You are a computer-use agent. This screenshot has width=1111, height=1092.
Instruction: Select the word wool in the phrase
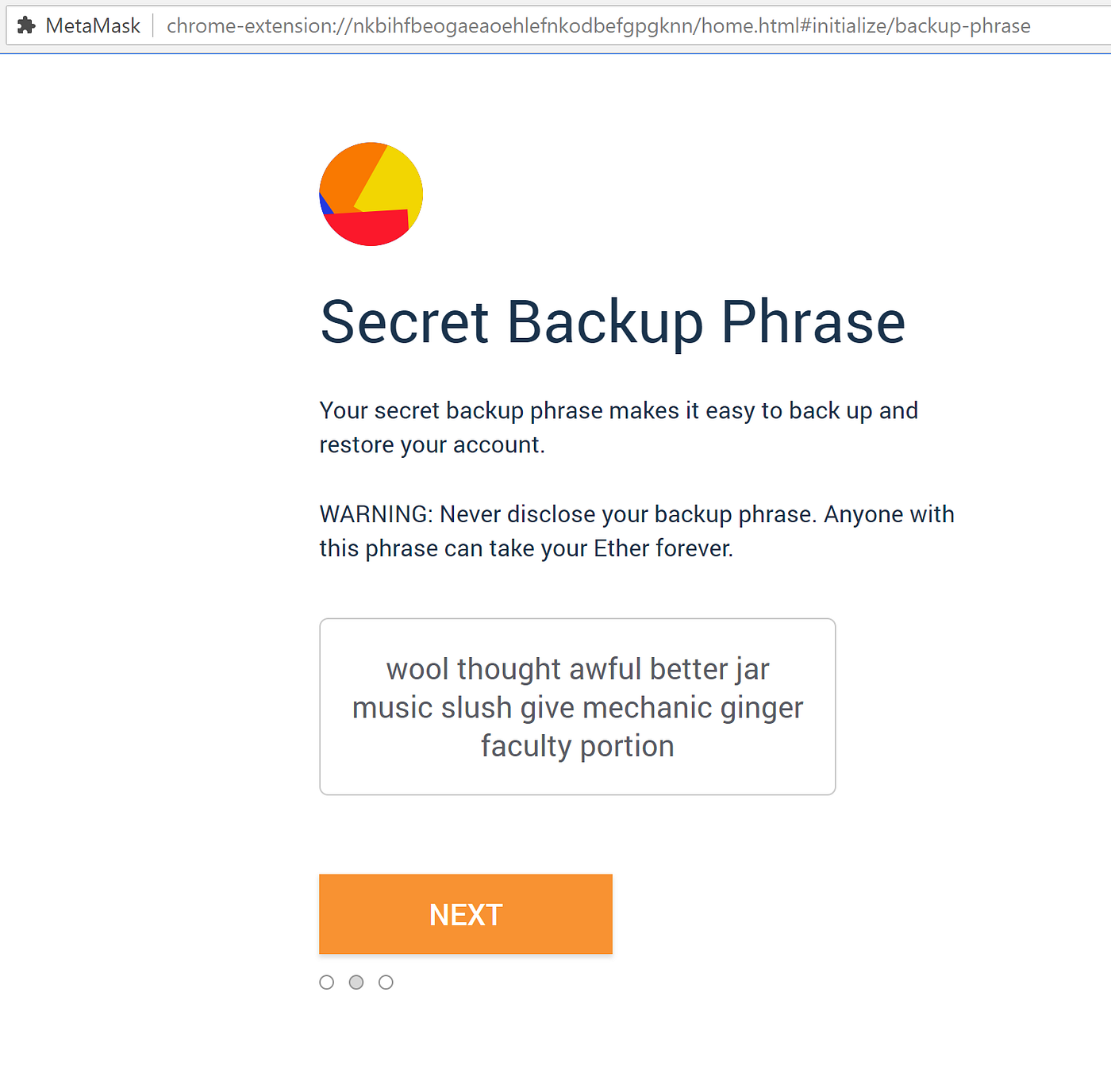point(417,668)
